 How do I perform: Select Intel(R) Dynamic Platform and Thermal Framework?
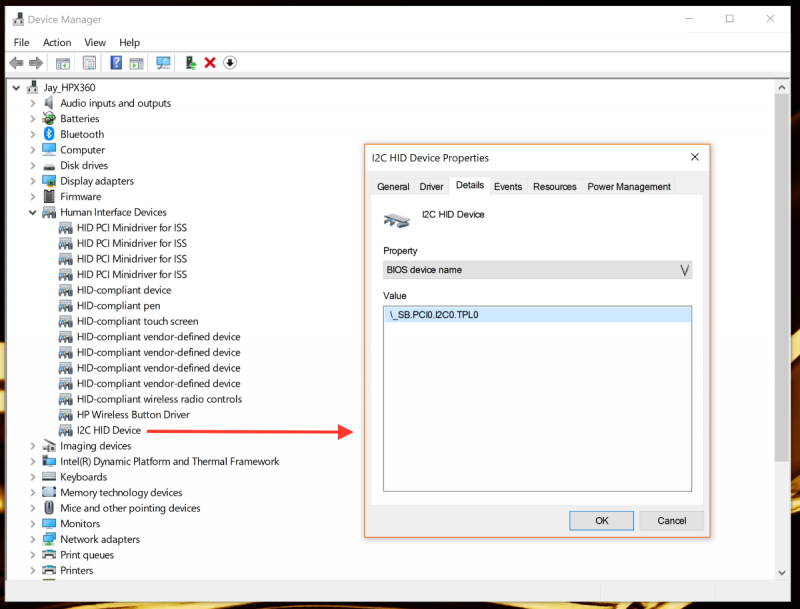[x=169, y=462]
